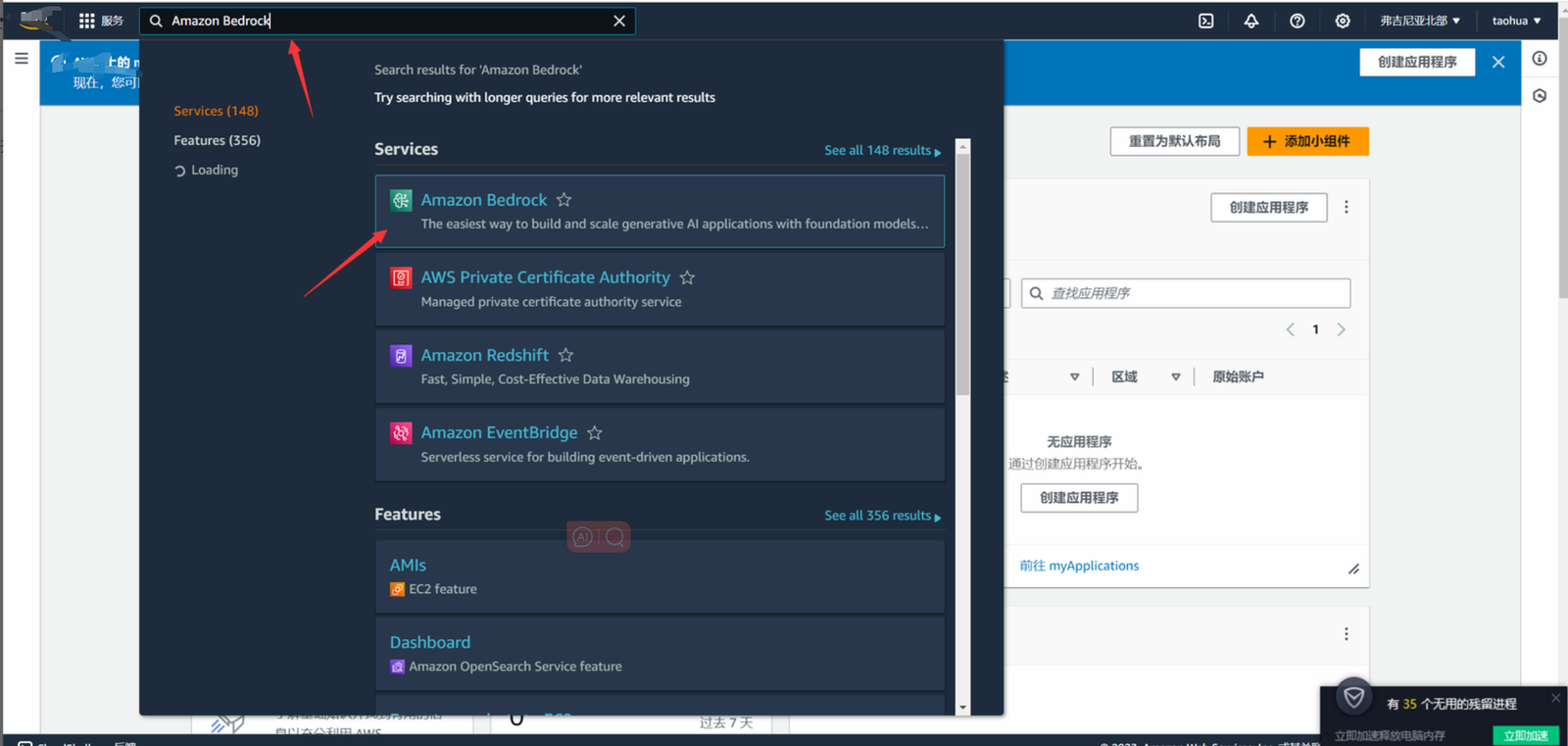
Task: Clear the search box with X icon
Action: point(619,21)
